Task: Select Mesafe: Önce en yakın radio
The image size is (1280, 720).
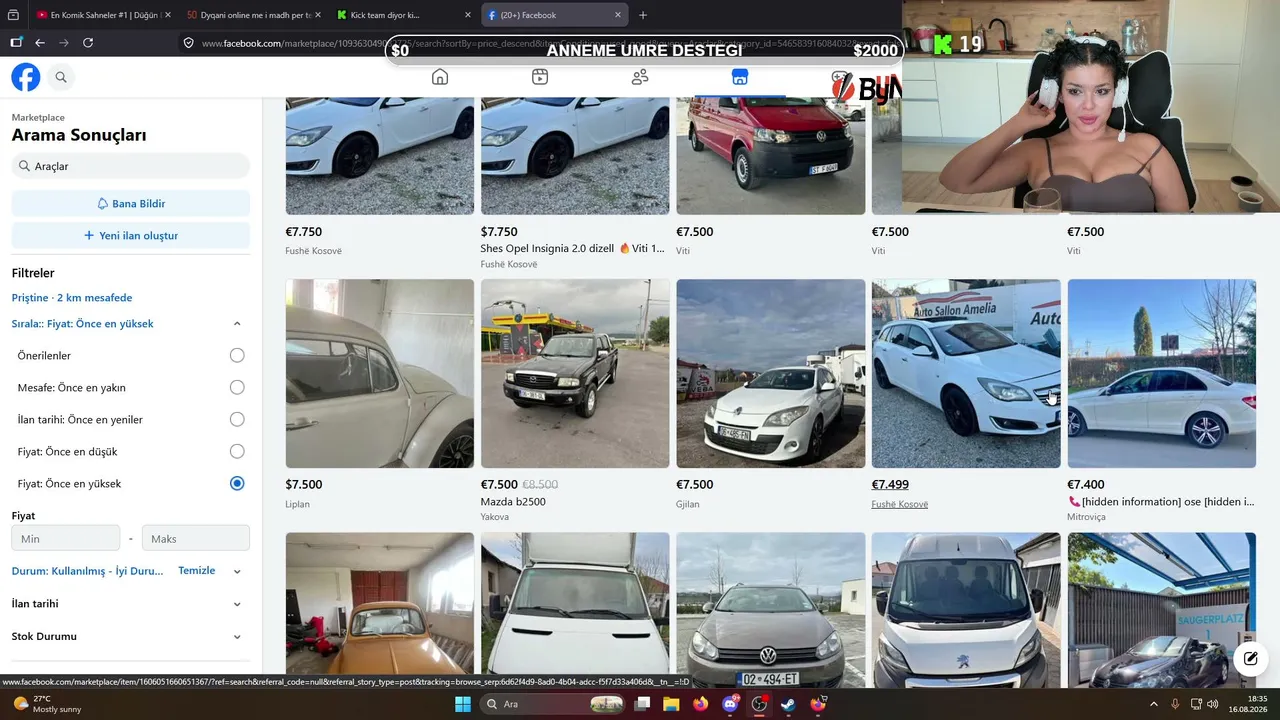Action: pos(237,387)
